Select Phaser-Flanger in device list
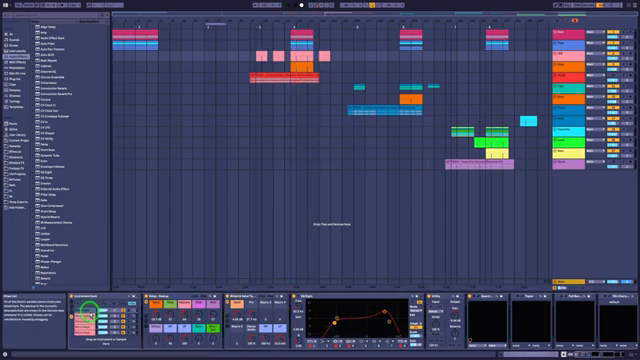The height and width of the screenshot is (360, 640). [51, 262]
